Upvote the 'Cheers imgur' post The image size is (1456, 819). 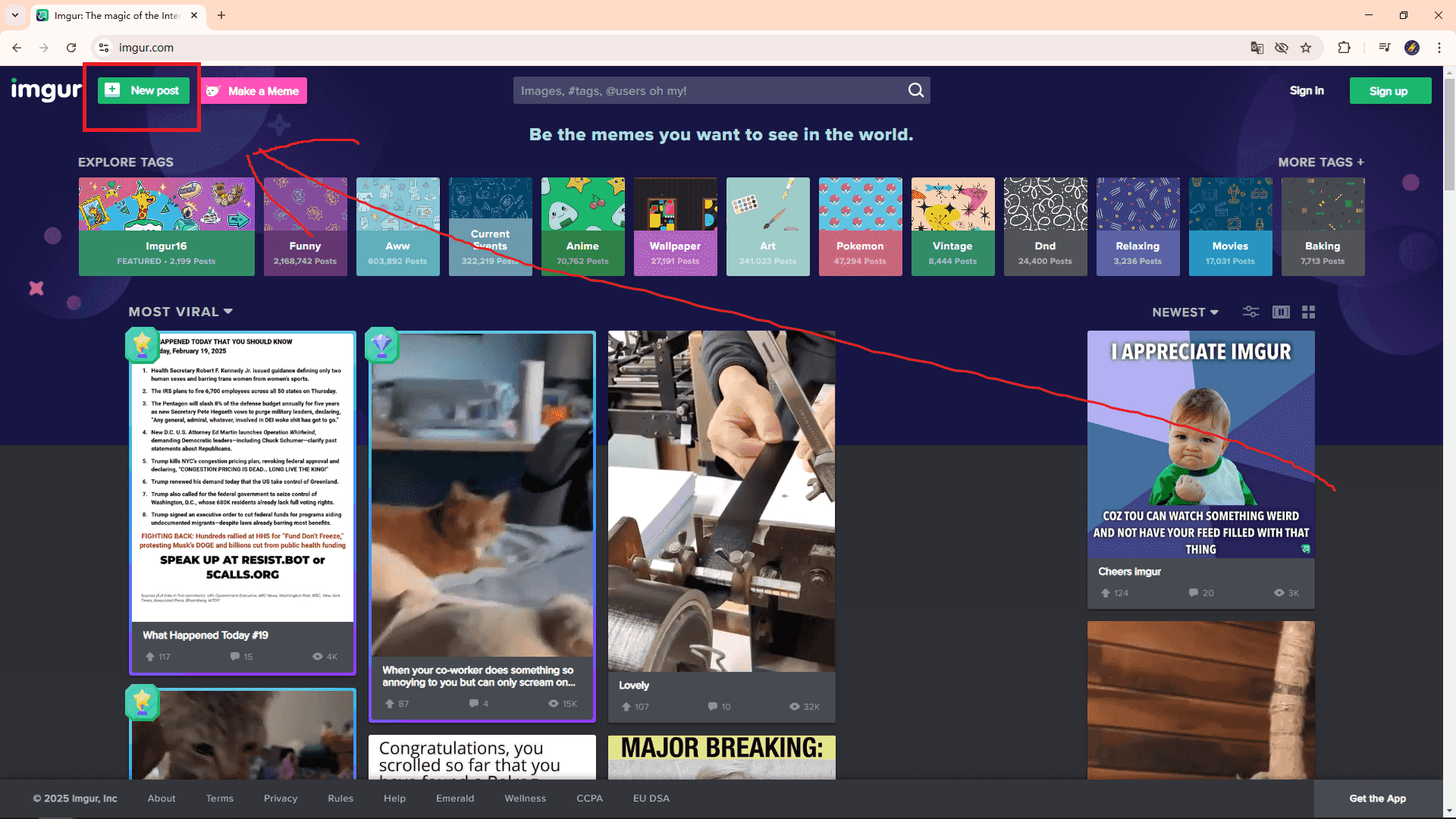(x=1106, y=593)
